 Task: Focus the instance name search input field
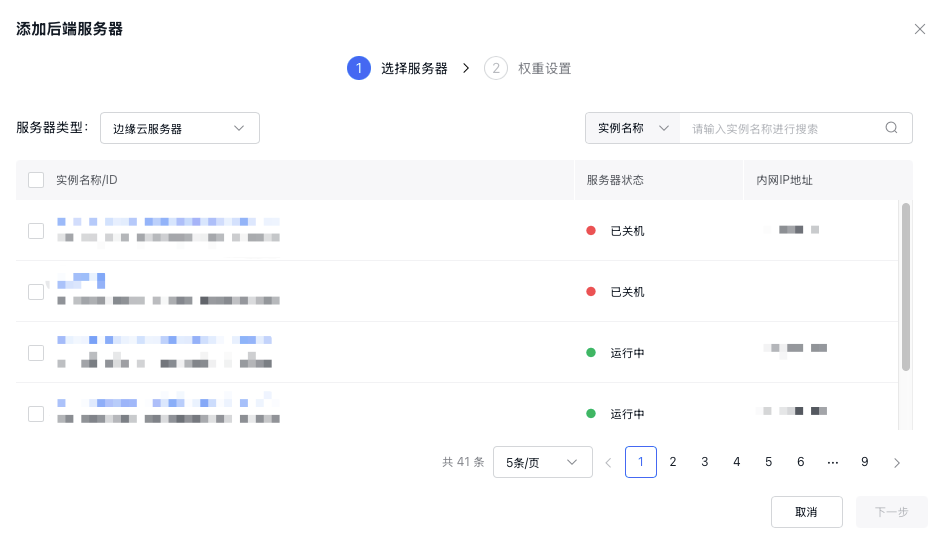(780, 128)
